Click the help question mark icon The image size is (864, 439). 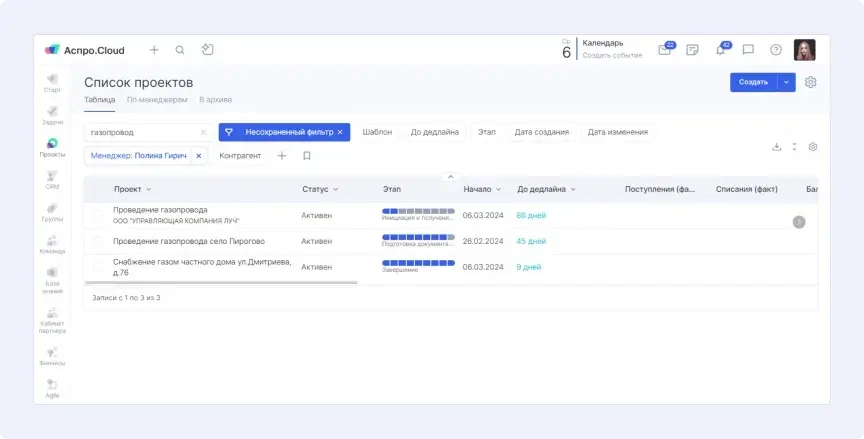click(x=776, y=50)
